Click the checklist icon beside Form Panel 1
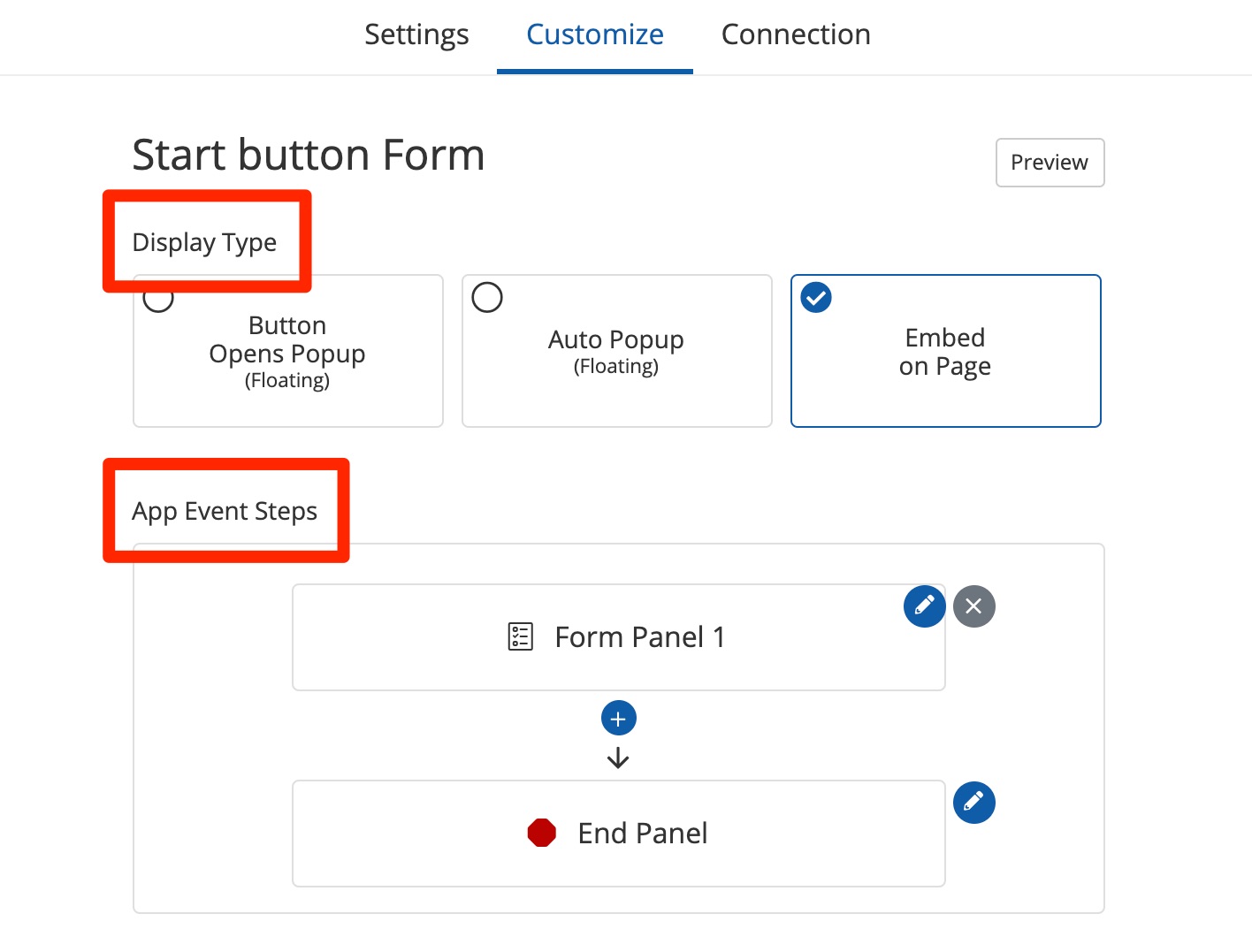Viewport: 1252px width, 952px height. point(521,636)
